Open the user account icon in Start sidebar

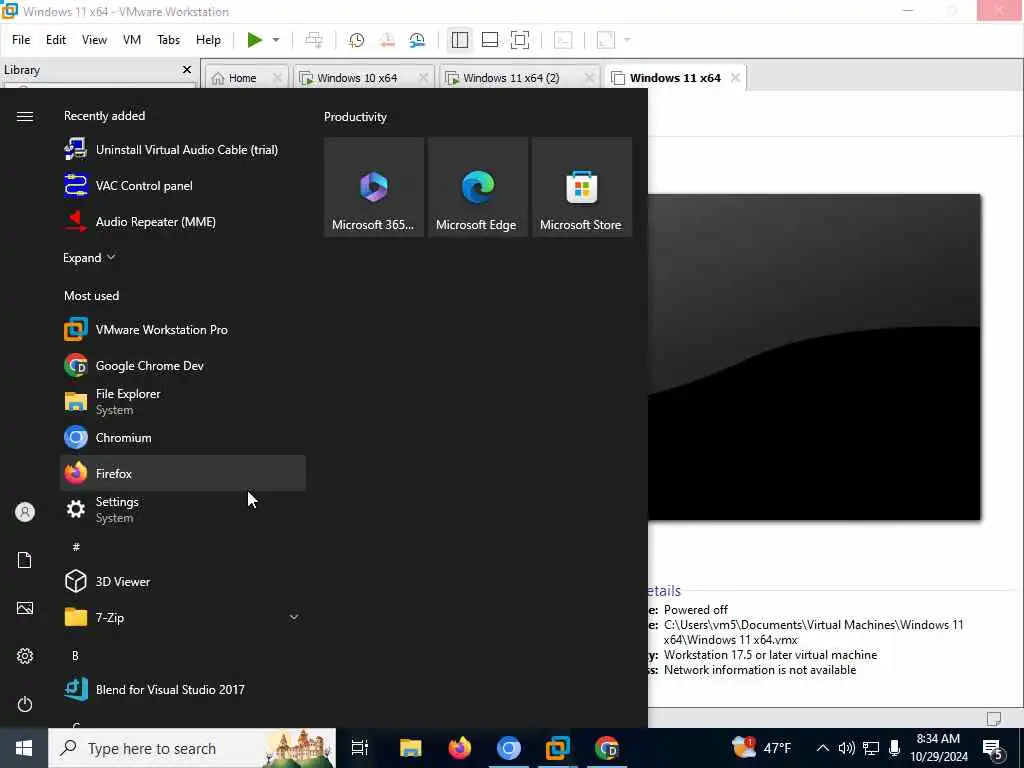coord(25,512)
